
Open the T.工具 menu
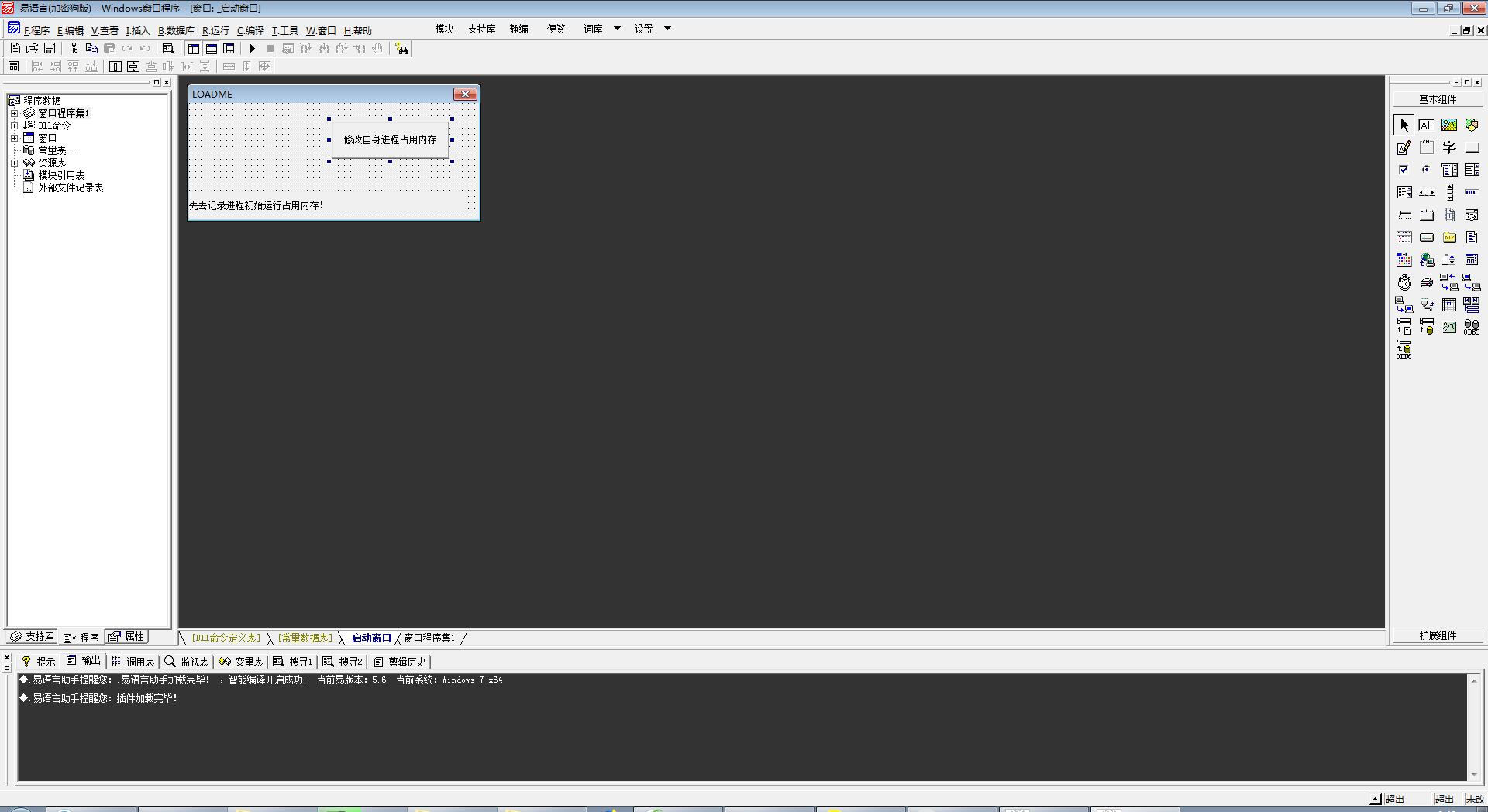(284, 30)
